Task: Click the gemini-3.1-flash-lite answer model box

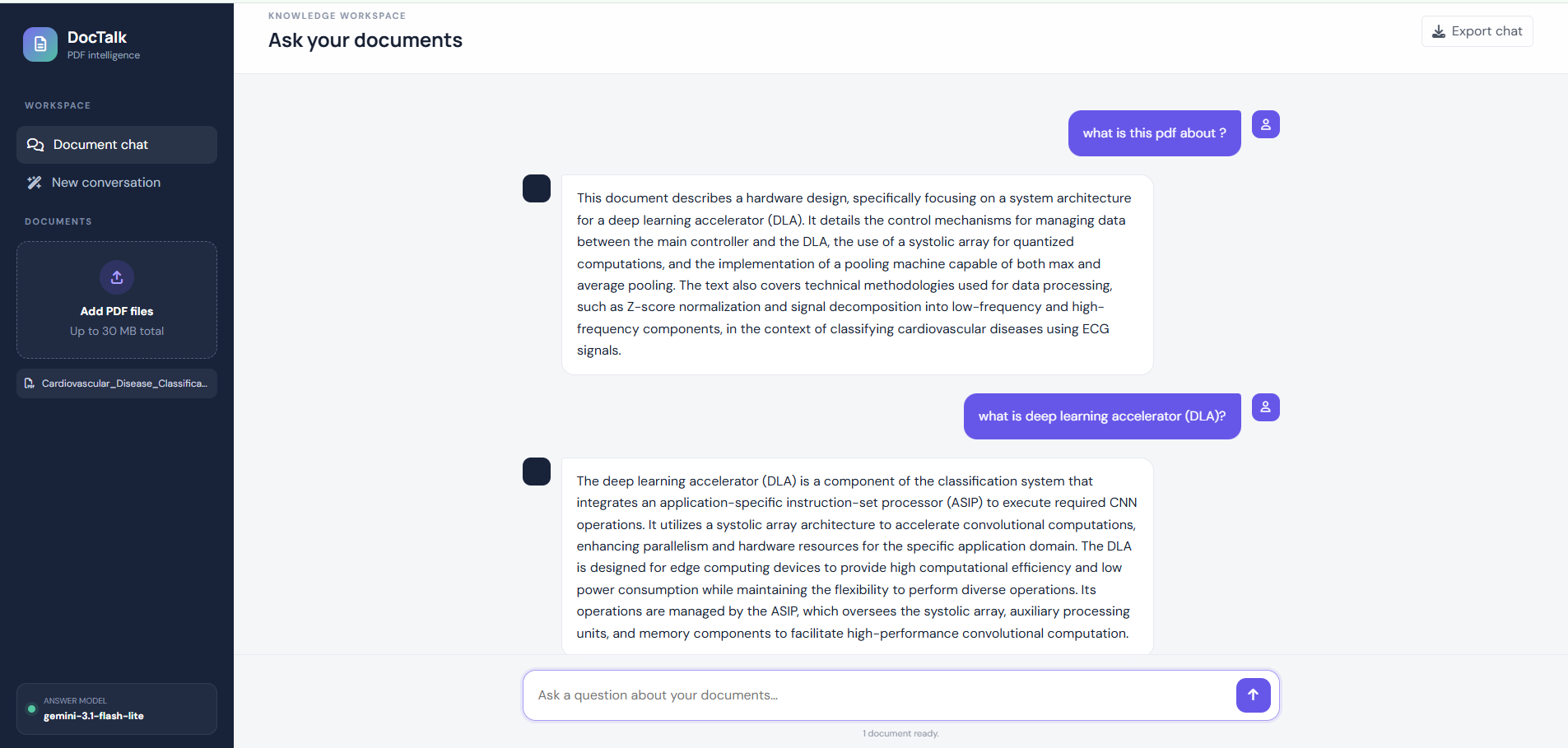Action: click(117, 709)
